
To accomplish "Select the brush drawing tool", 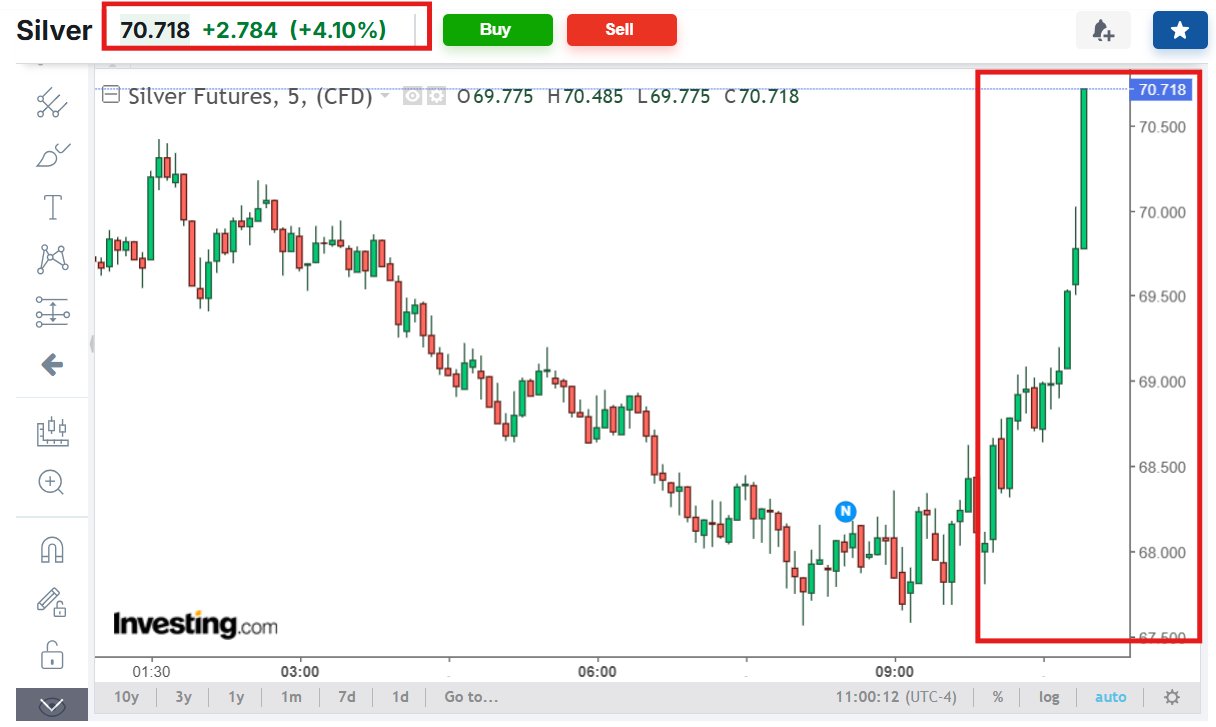I will pyautogui.click(x=52, y=156).
